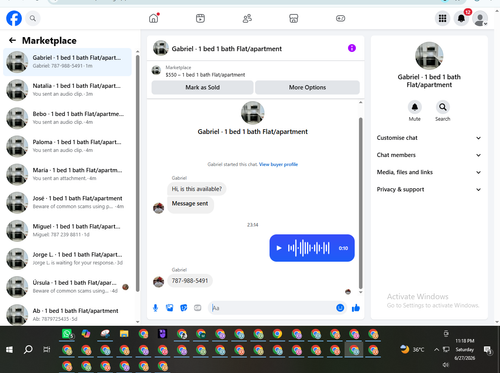Click the "Hi, is this available?" message
This screenshot has width=500, height=373.
pyautogui.click(x=197, y=189)
